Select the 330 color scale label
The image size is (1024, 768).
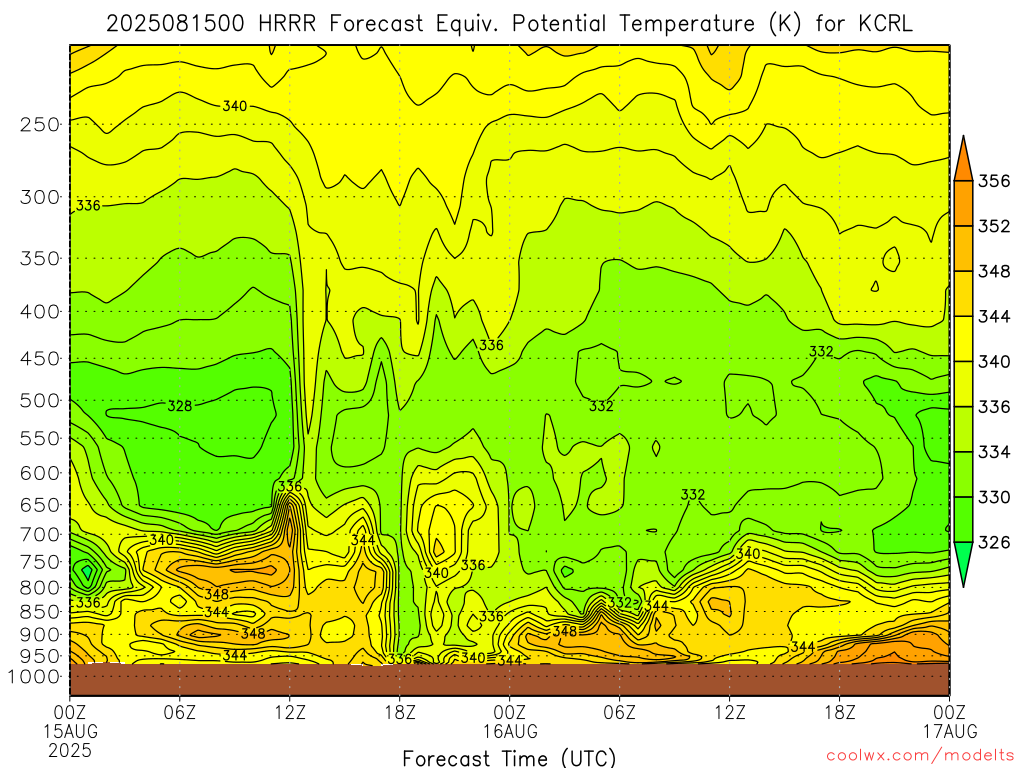[995, 498]
